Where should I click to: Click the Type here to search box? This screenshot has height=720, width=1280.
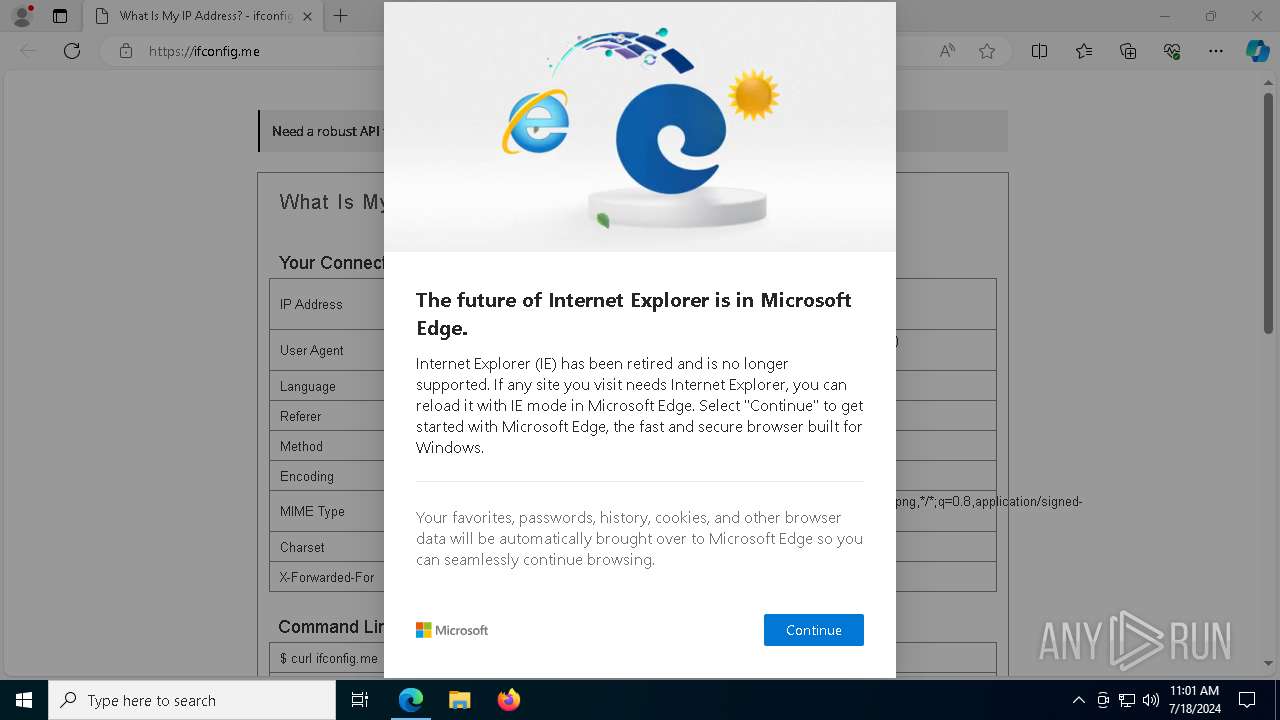(192, 700)
